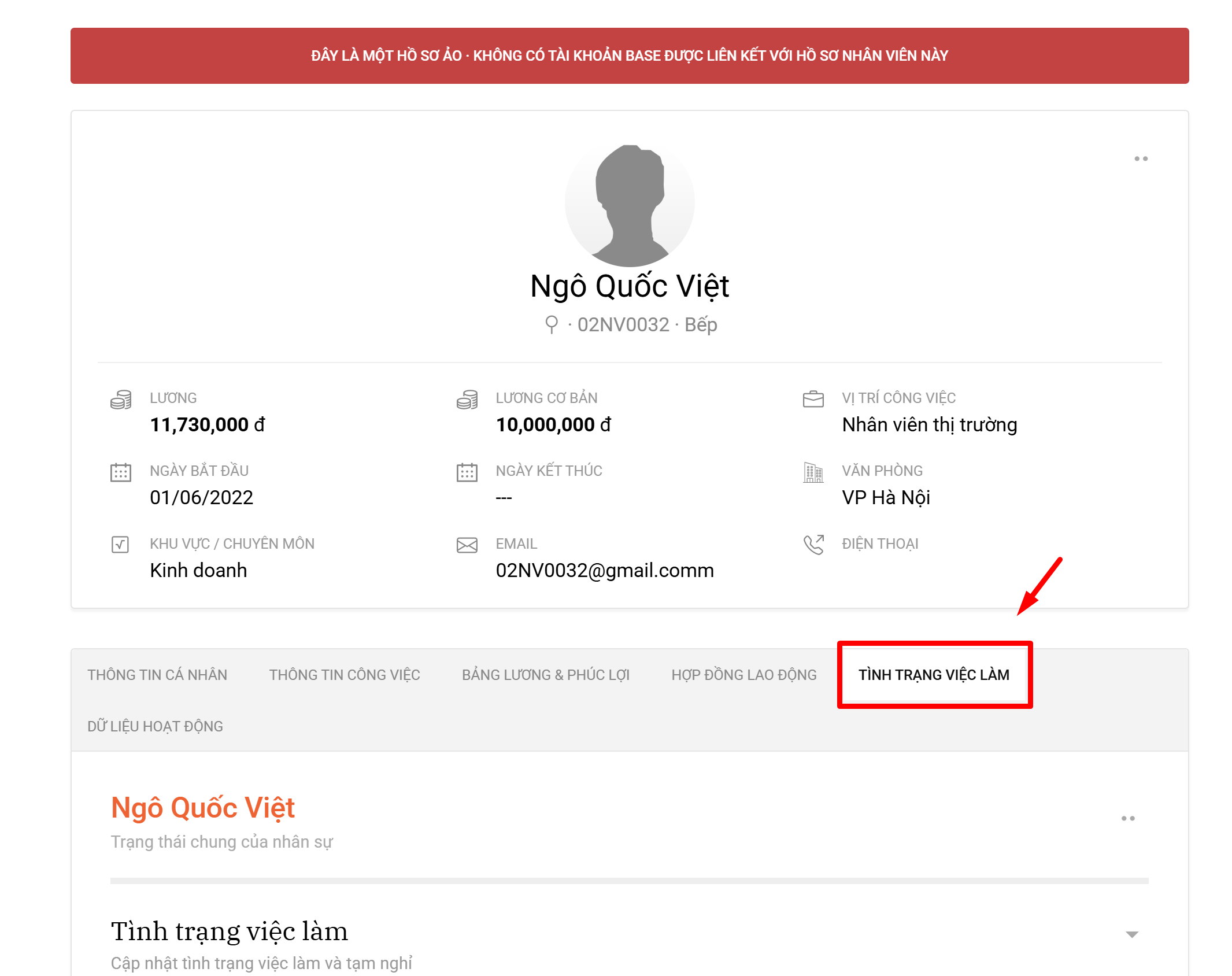Open profile card three-dot menu
Viewport: 1232px width, 976px height.
[1140, 158]
